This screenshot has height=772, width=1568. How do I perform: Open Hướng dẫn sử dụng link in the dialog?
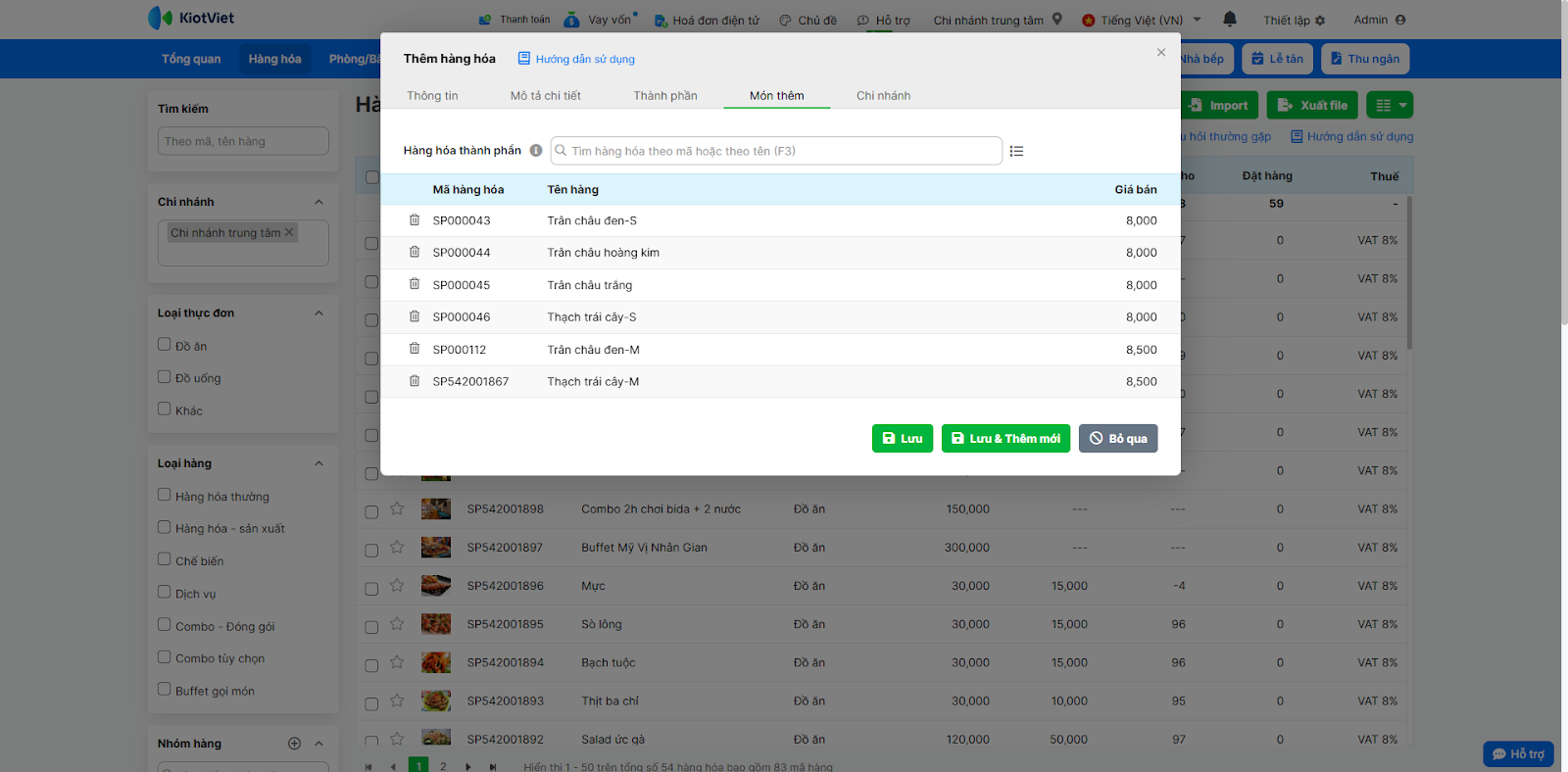(x=576, y=59)
